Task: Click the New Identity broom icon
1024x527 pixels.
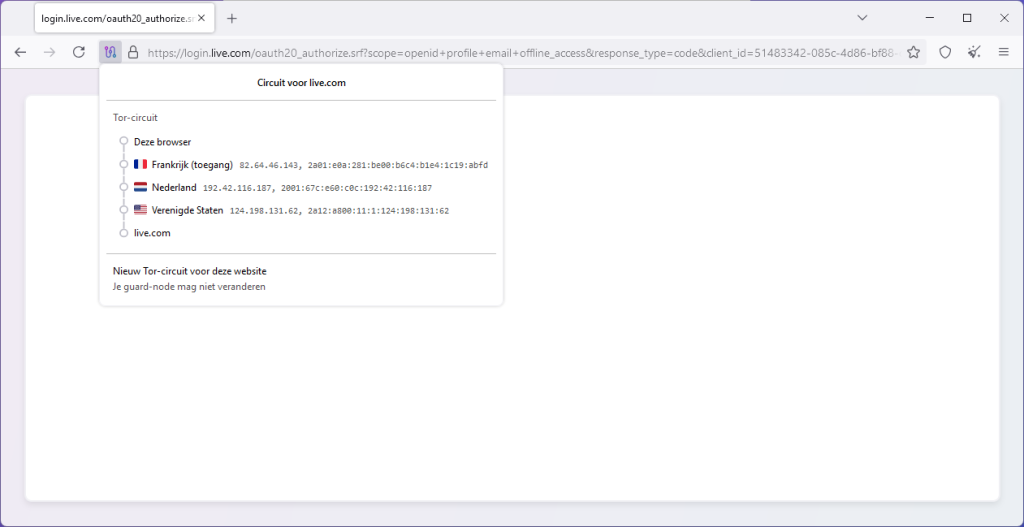Action: coord(974,52)
